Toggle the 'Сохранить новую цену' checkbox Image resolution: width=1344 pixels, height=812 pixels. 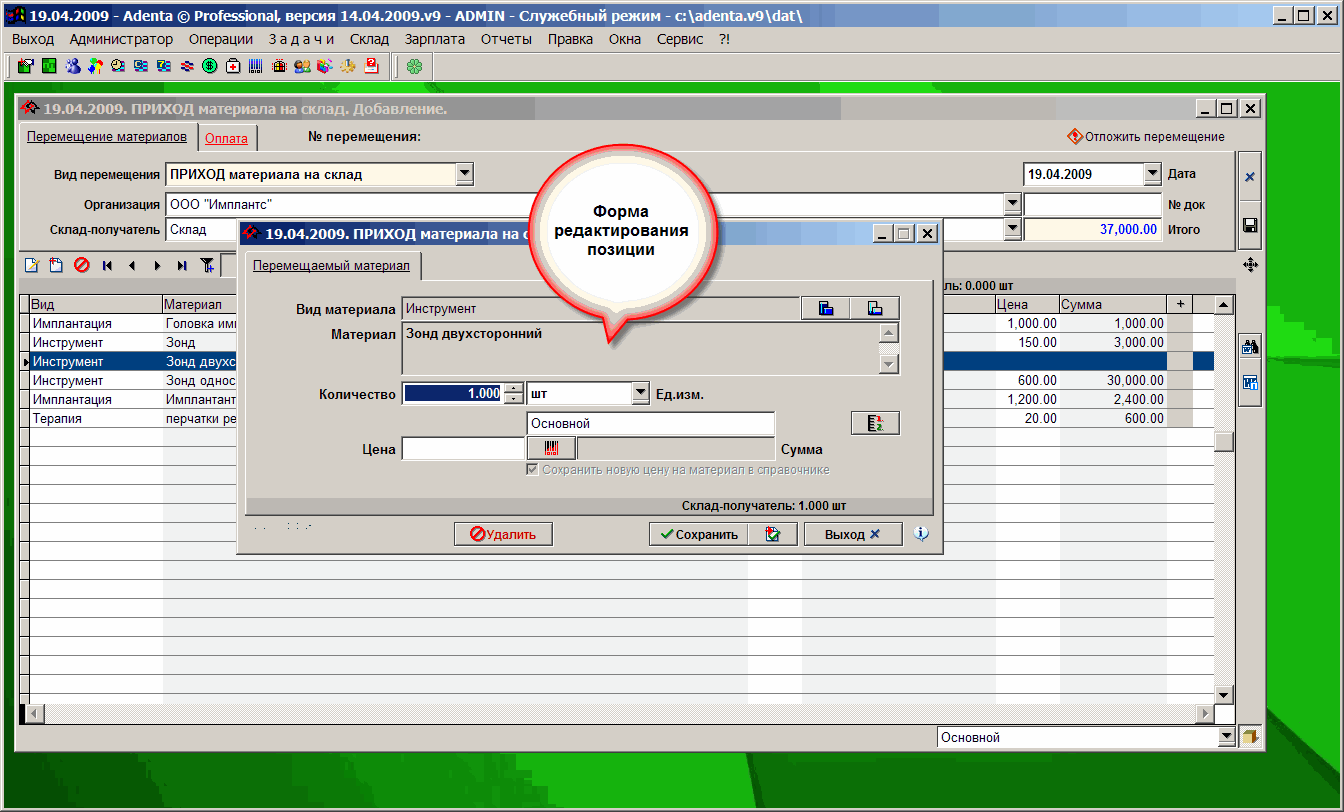pos(533,469)
